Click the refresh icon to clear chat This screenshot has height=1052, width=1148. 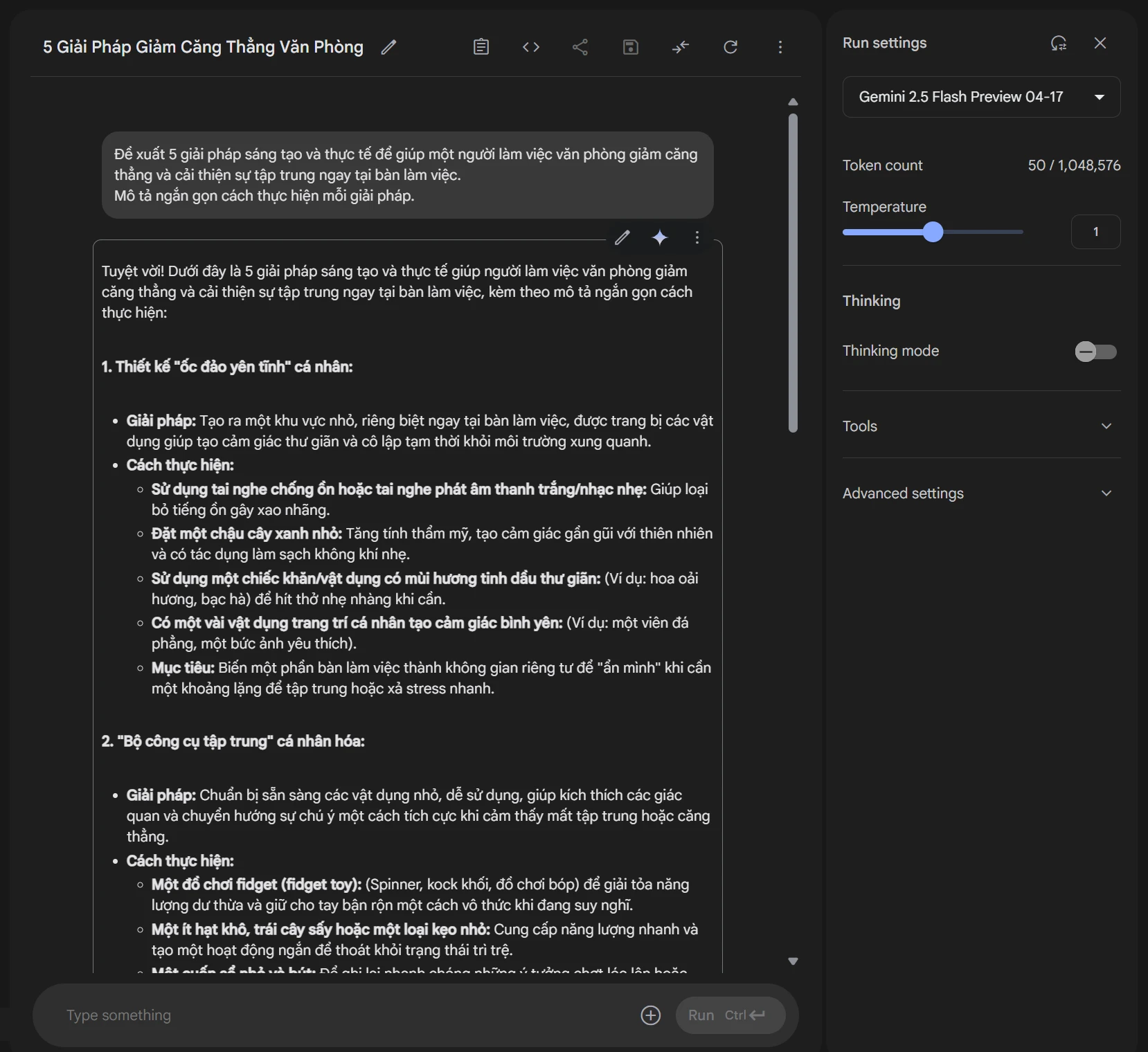pos(730,47)
